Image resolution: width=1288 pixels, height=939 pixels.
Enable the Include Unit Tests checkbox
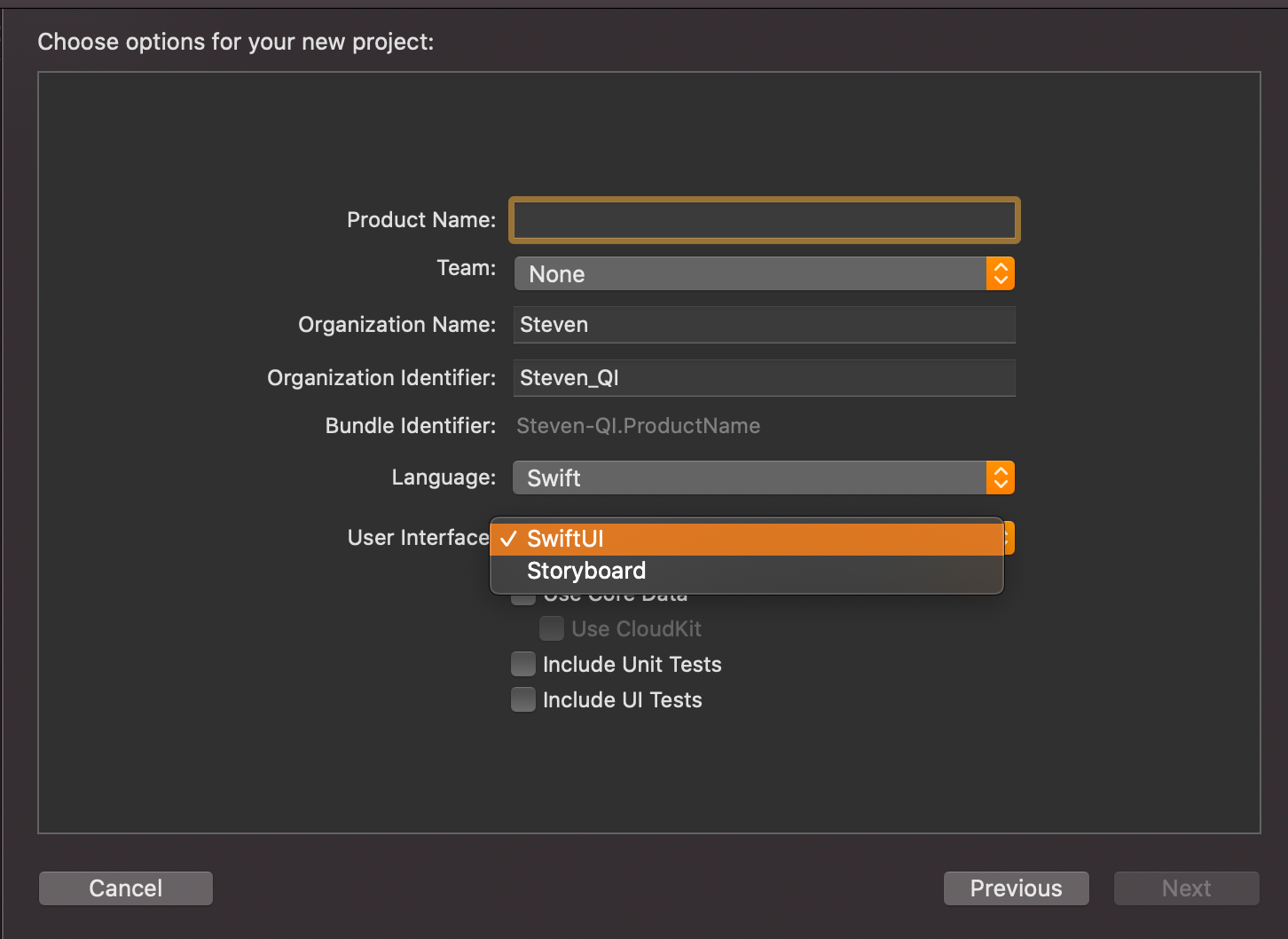[x=523, y=664]
